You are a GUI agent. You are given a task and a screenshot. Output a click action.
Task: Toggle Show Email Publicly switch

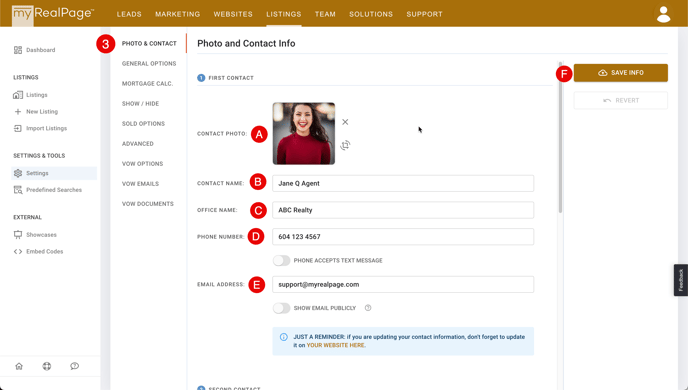[x=282, y=308]
